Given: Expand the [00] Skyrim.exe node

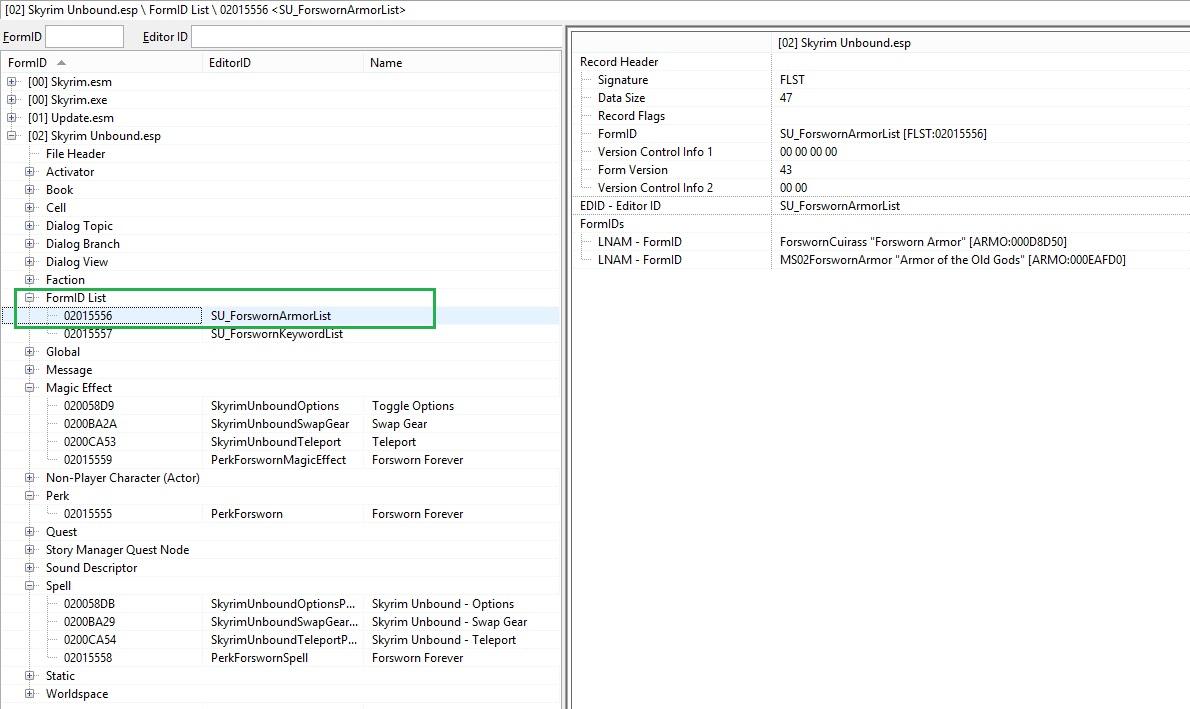Looking at the screenshot, I should 11,99.
